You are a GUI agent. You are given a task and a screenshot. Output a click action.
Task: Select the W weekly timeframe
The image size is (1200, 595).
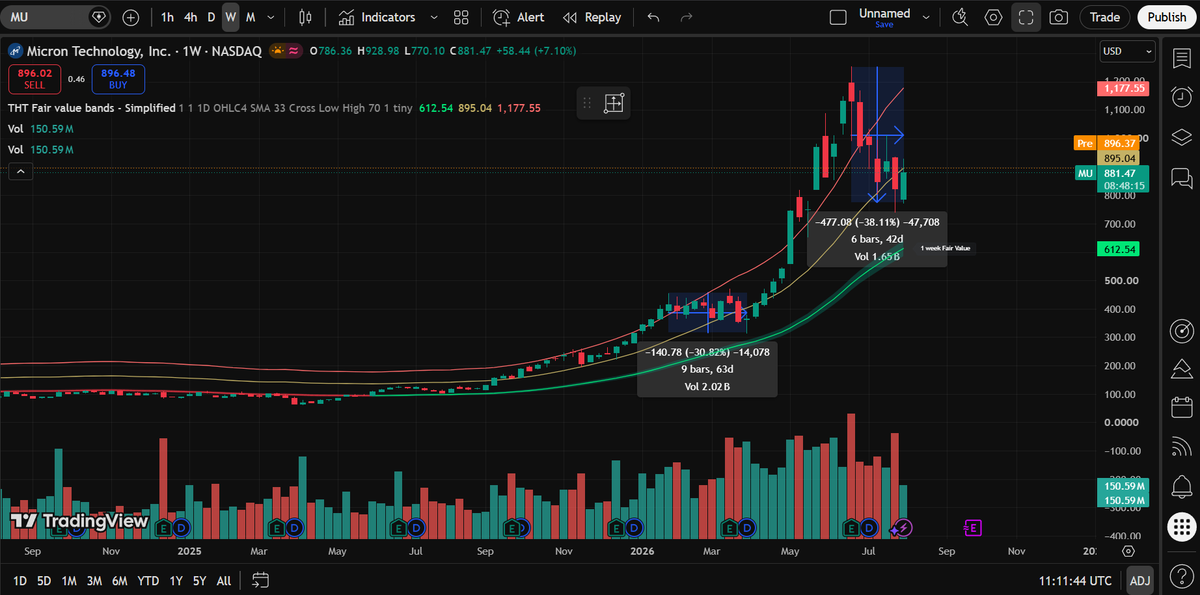click(231, 17)
